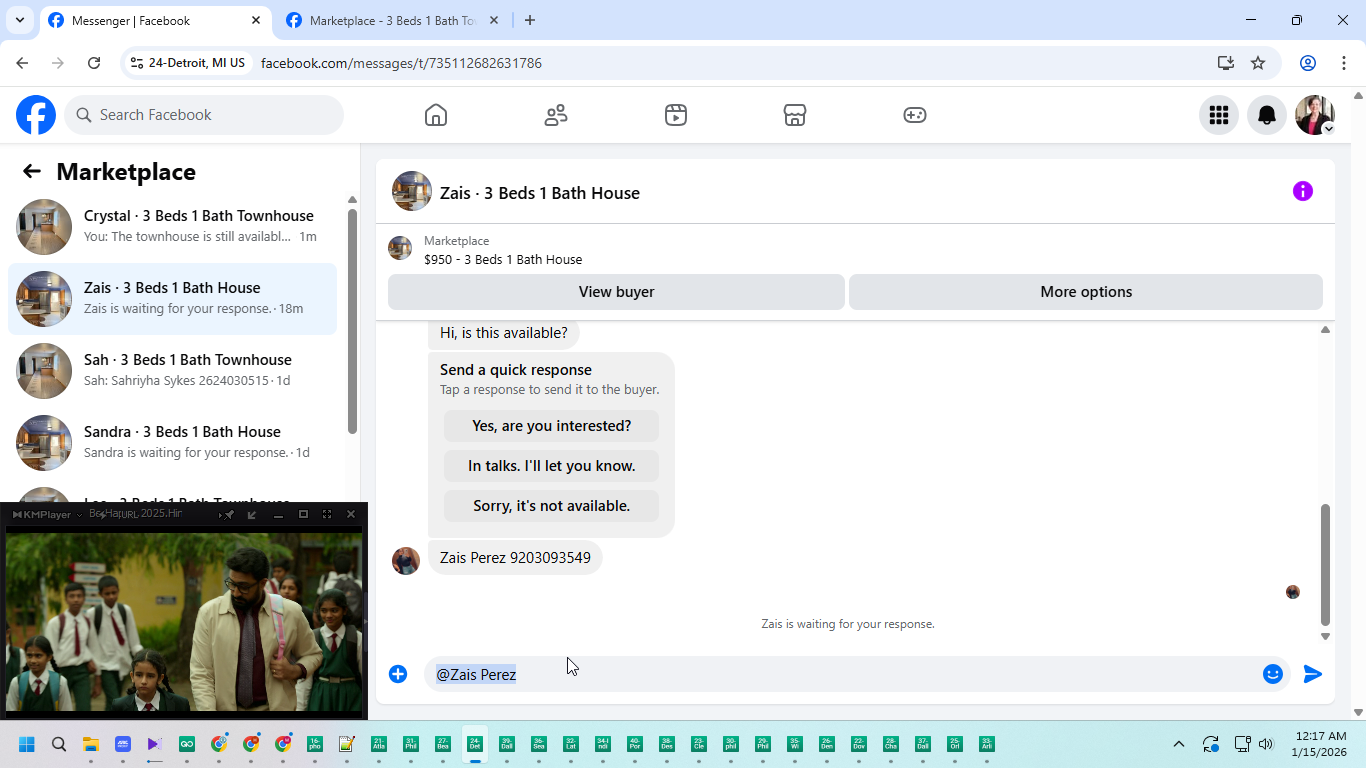1366x768 pixels.
Task: Open the Chrome profile icon
Action: [1308, 63]
